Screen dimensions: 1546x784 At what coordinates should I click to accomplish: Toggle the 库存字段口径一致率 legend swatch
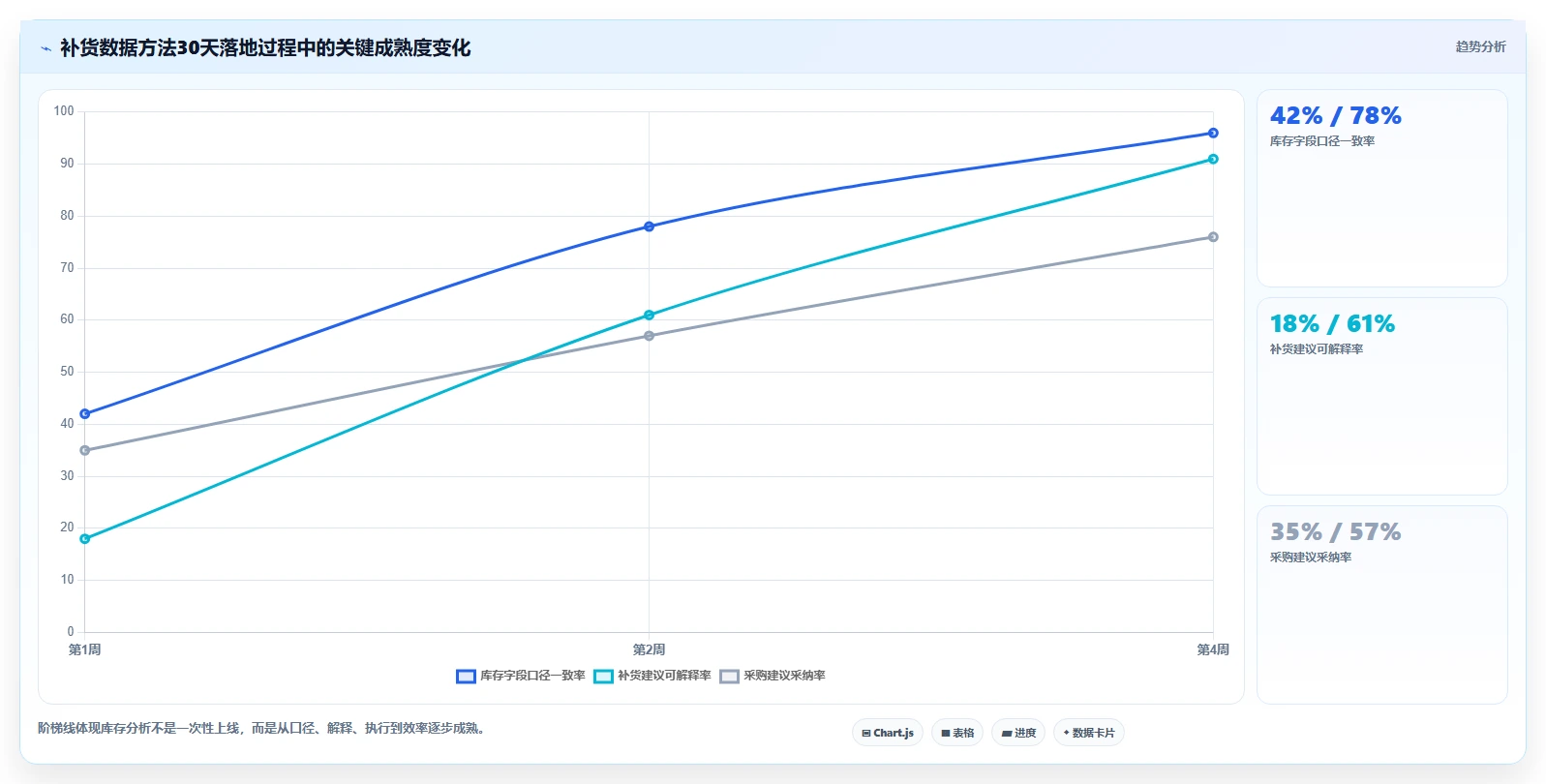466,676
